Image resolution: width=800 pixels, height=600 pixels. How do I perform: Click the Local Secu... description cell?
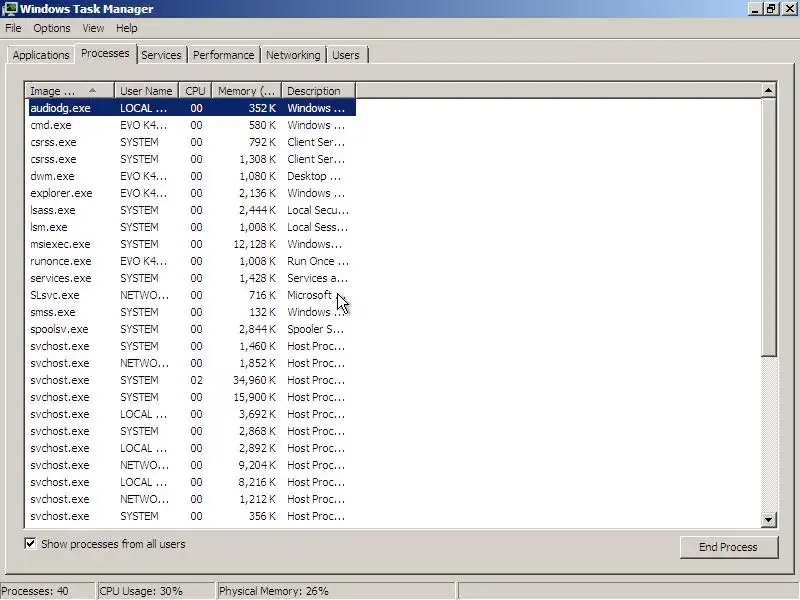(318, 210)
